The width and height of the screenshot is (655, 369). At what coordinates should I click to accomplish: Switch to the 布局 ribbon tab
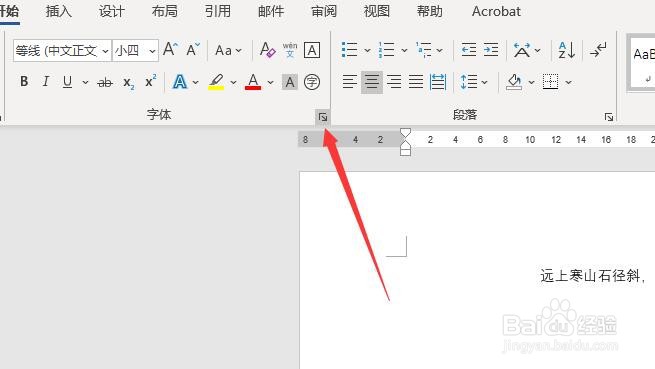[x=165, y=11]
